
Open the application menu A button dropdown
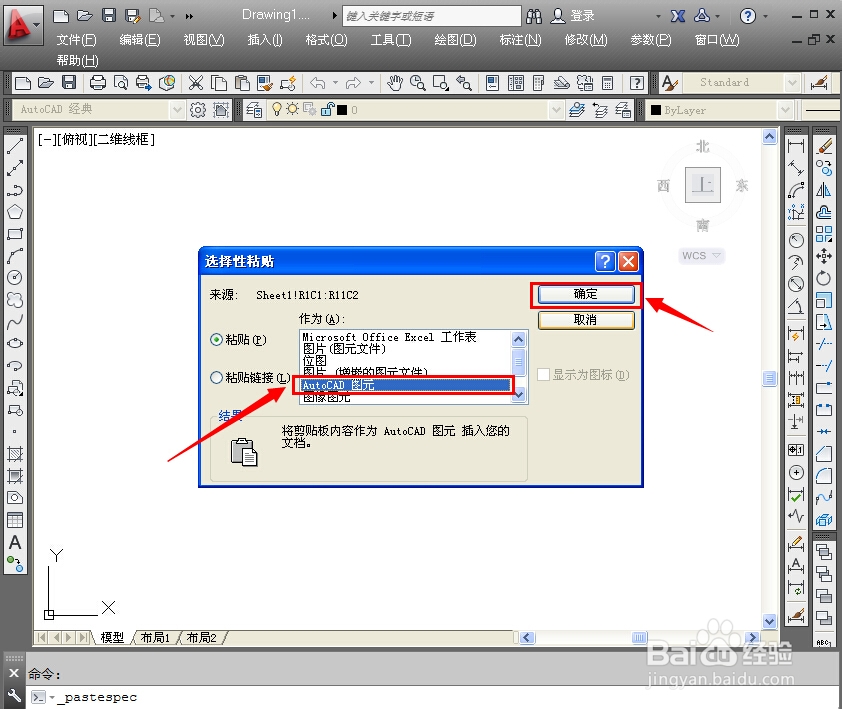23,25
